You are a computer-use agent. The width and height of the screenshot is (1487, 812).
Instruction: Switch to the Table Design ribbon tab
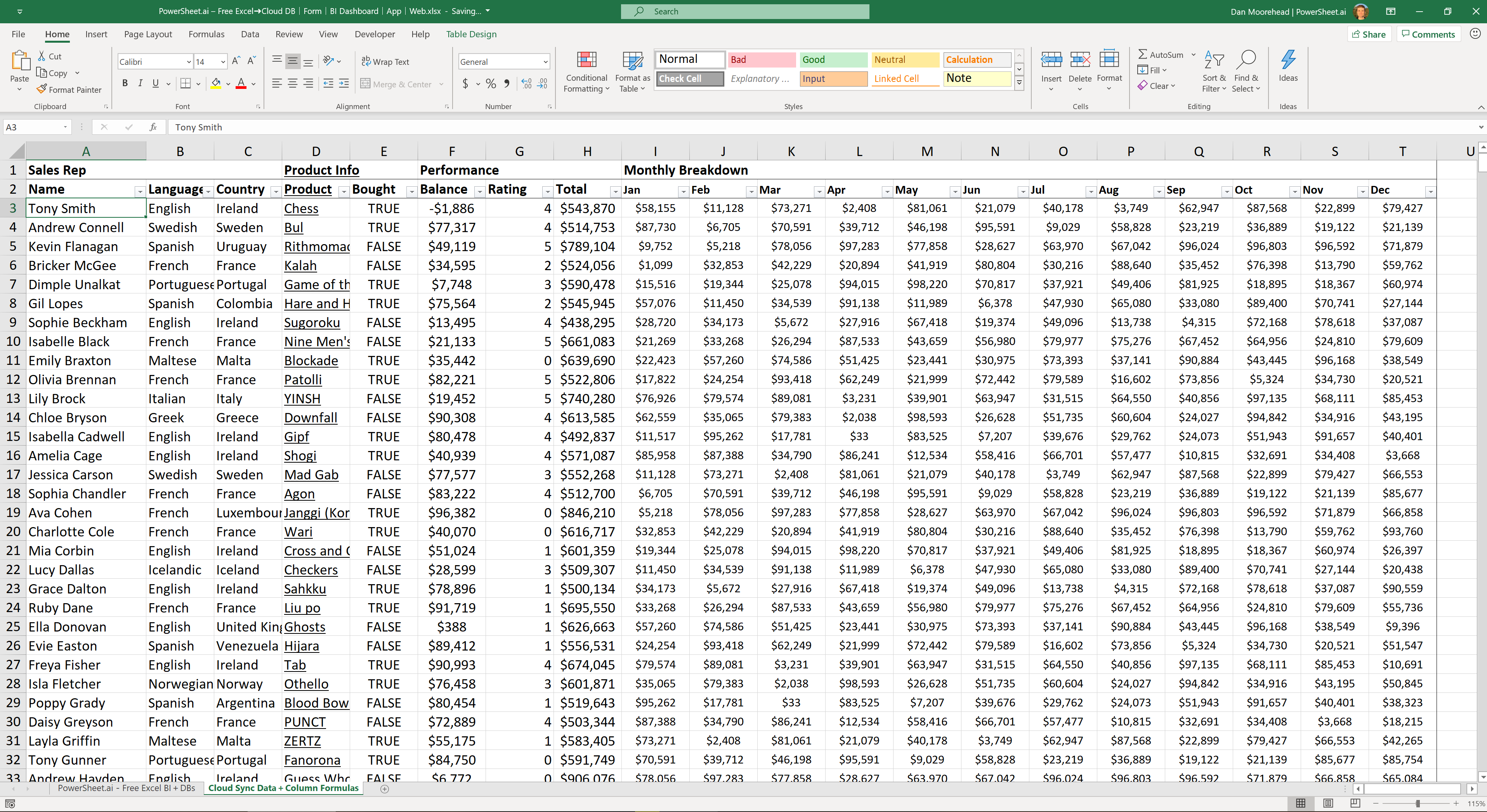pos(471,34)
